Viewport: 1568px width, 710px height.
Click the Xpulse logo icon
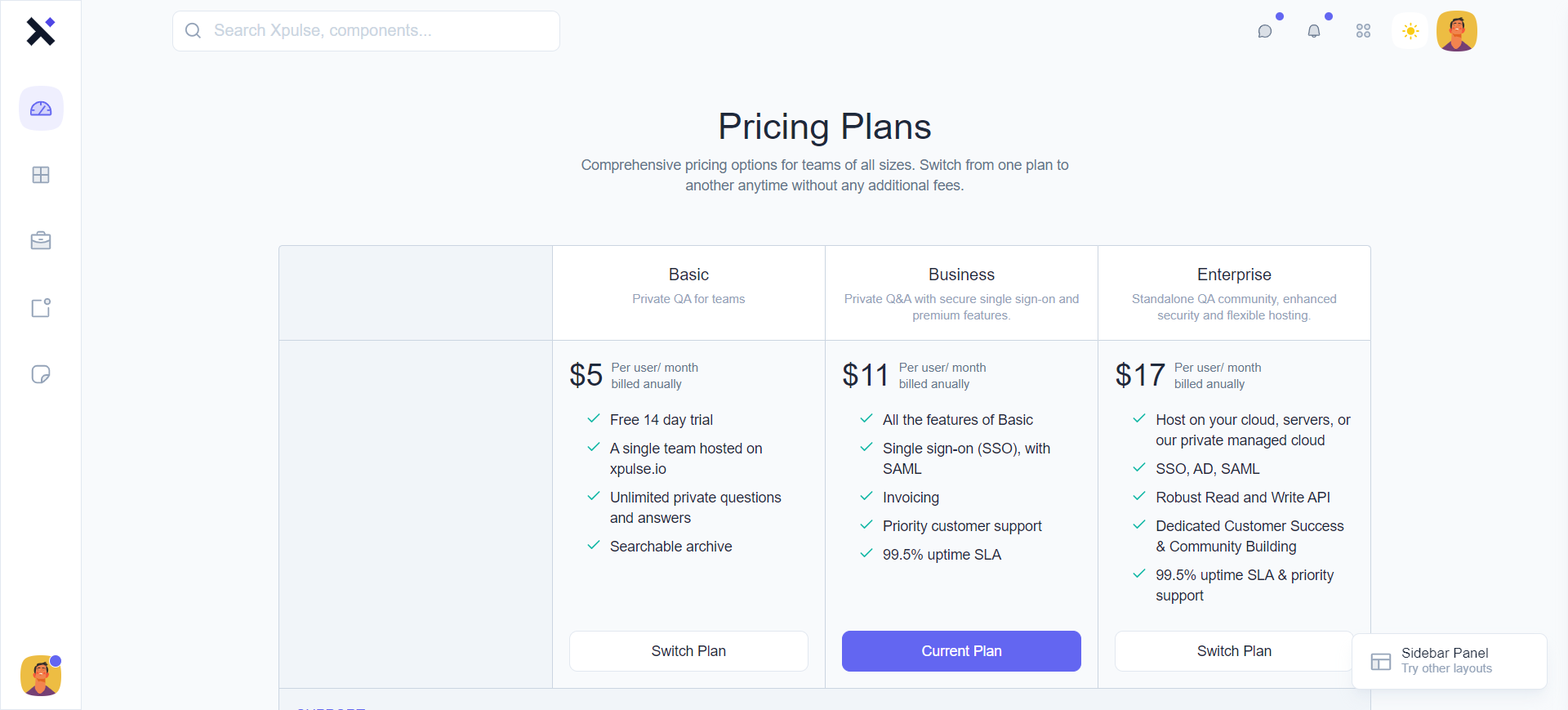click(x=40, y=31)
